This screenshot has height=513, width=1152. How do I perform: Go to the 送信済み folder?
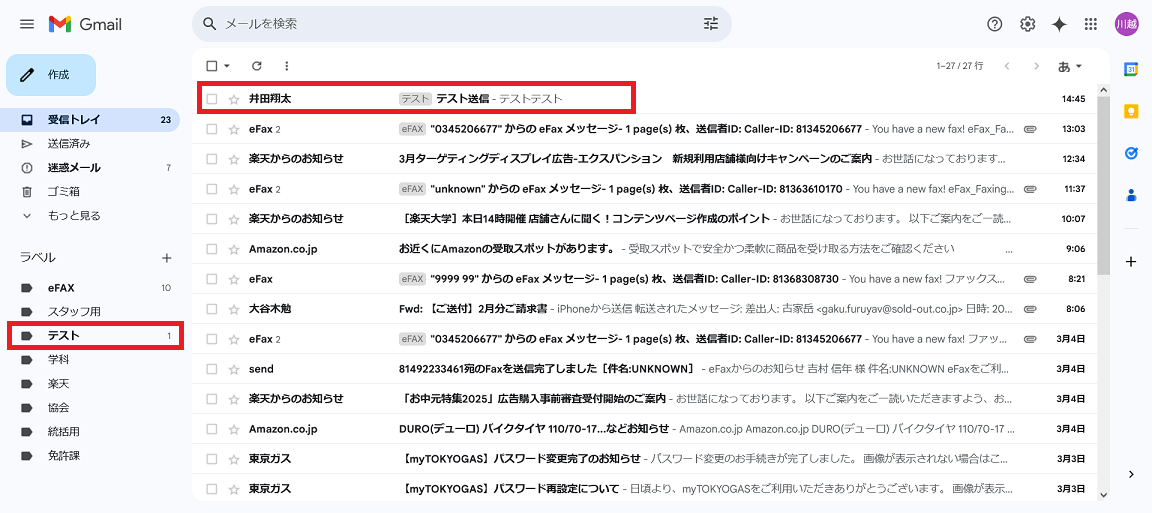(69, 143)
